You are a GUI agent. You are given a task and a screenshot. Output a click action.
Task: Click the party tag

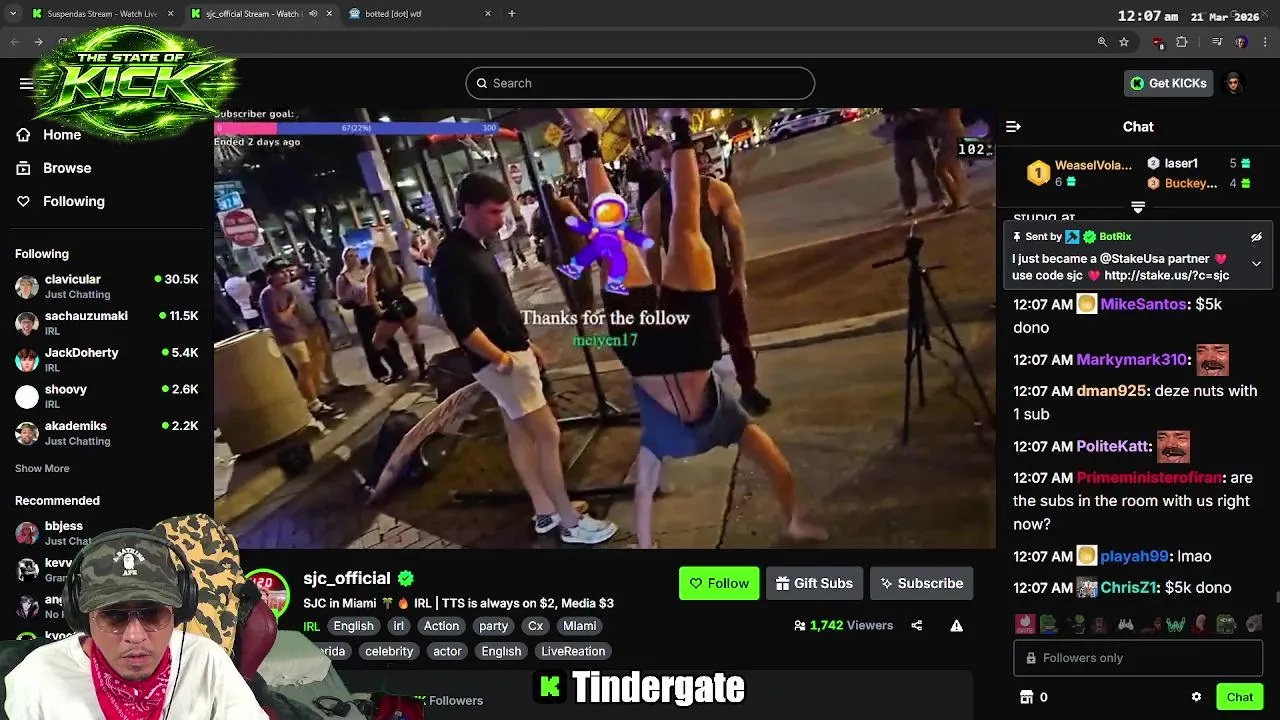pyautogui.click(x=493, y=626)
